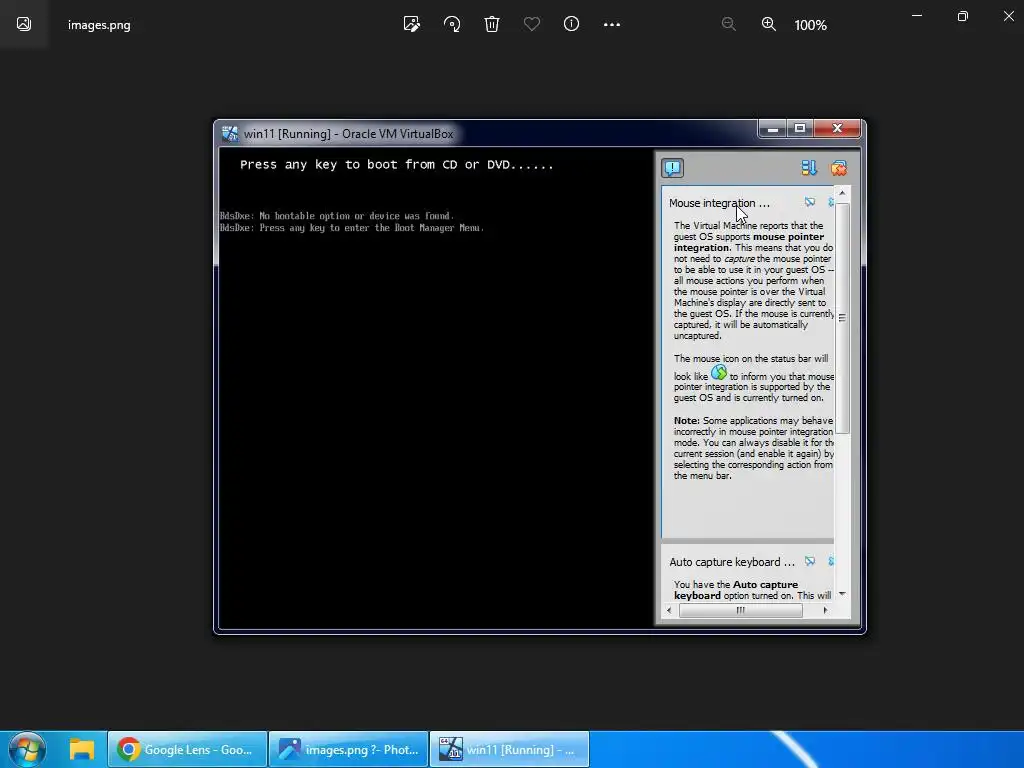Click the right arrow of the horizontal scrollbar
Image resolution: width=1024 pixels, height=768 pixels.
pyautogui.click(x=825, y=611)
